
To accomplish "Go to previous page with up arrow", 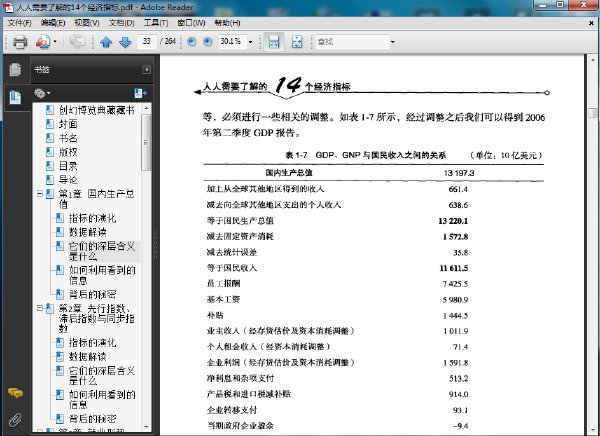I will [x=106, y=42].
